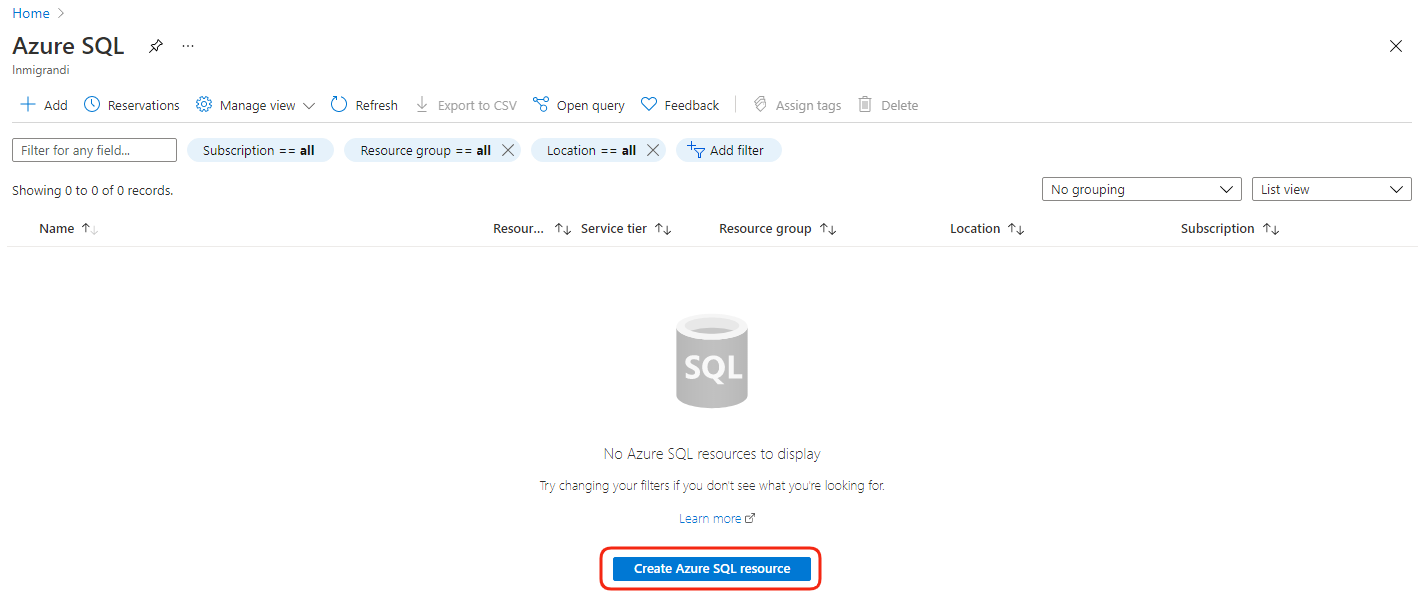Open query in Resource Graph
The image size is (1418, 596).
579,105
